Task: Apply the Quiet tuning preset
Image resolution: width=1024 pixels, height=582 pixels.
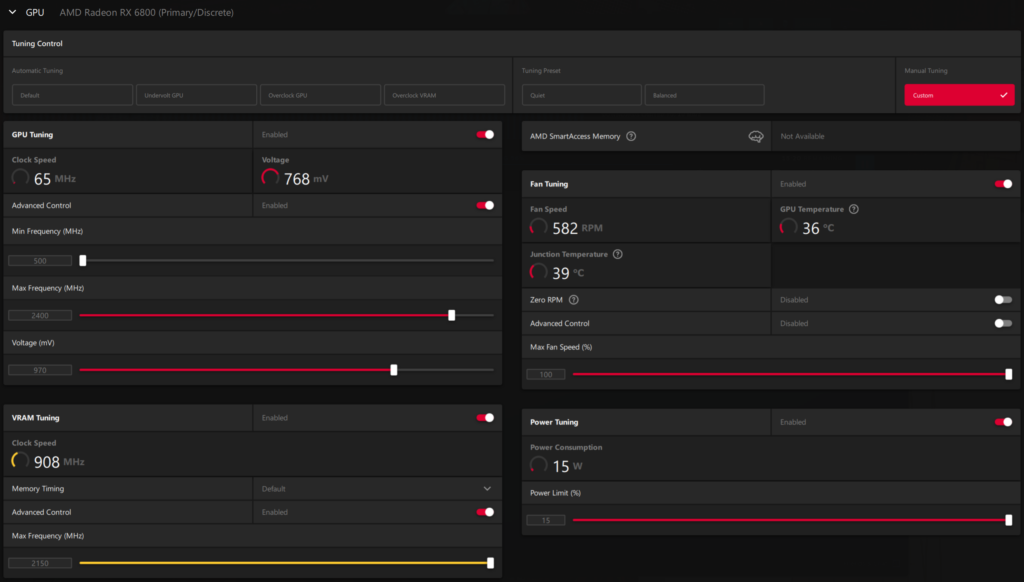Action: coord(582,95)
